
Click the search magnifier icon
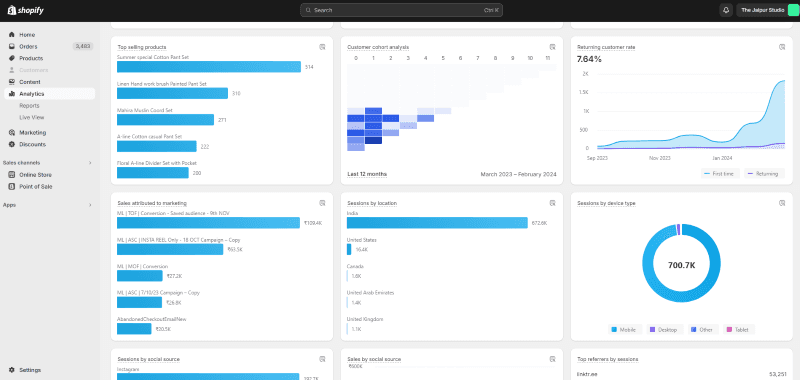pos(308,10)
